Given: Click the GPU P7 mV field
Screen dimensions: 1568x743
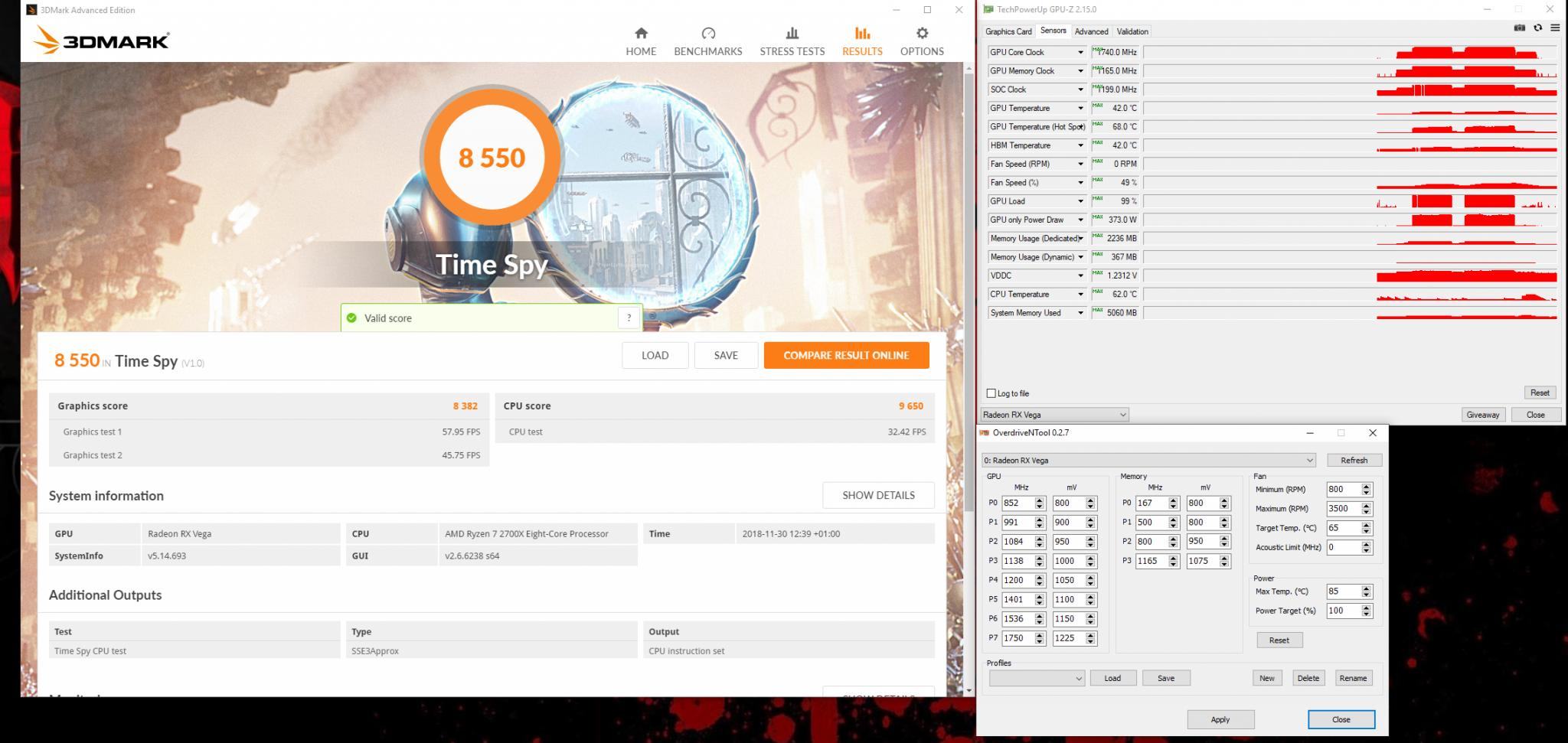Looking at the screenshot, I should [1069, 638].
